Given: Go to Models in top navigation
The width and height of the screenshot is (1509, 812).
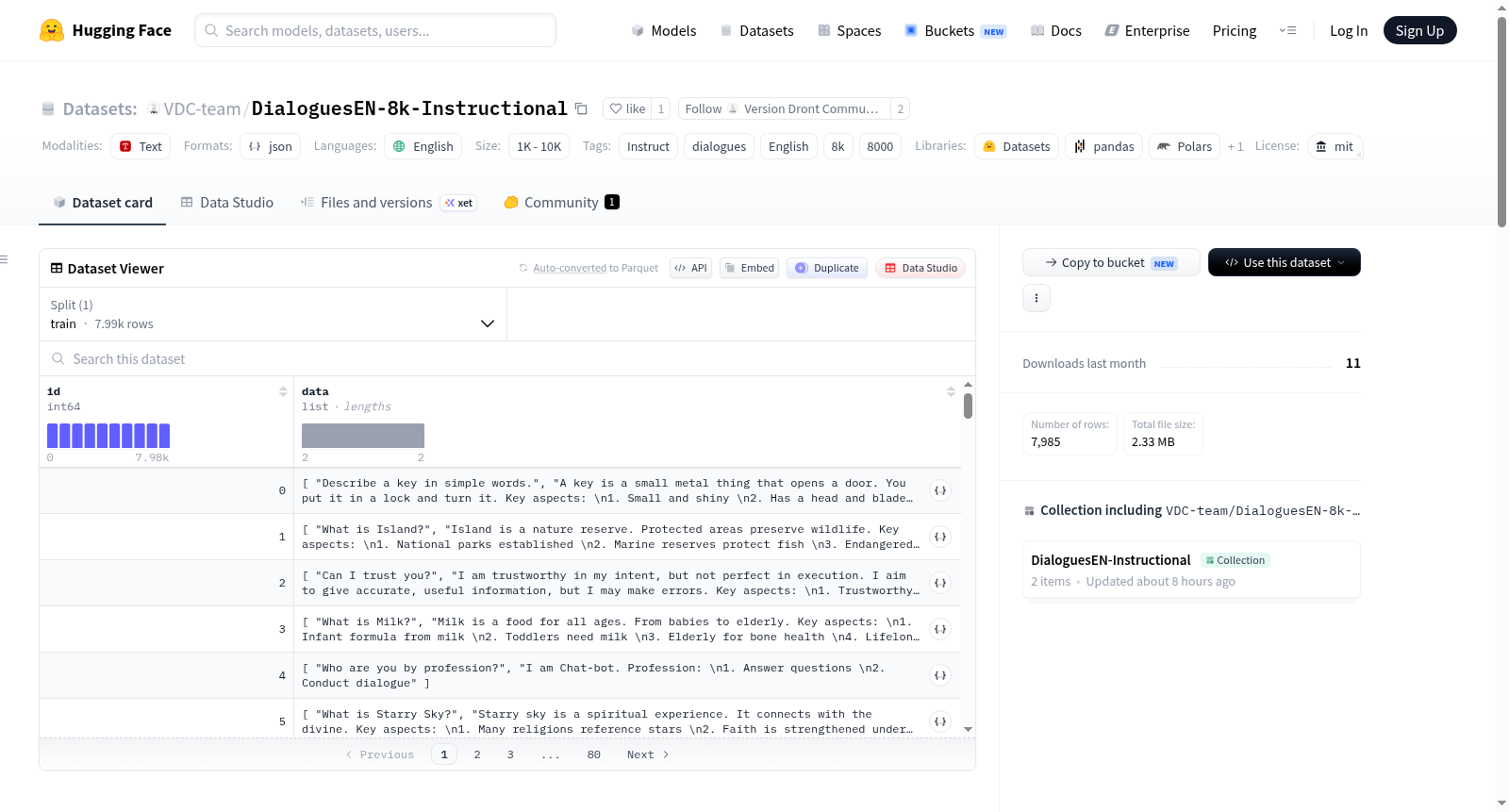Looking at the screenshot, I should click(664, 30).
